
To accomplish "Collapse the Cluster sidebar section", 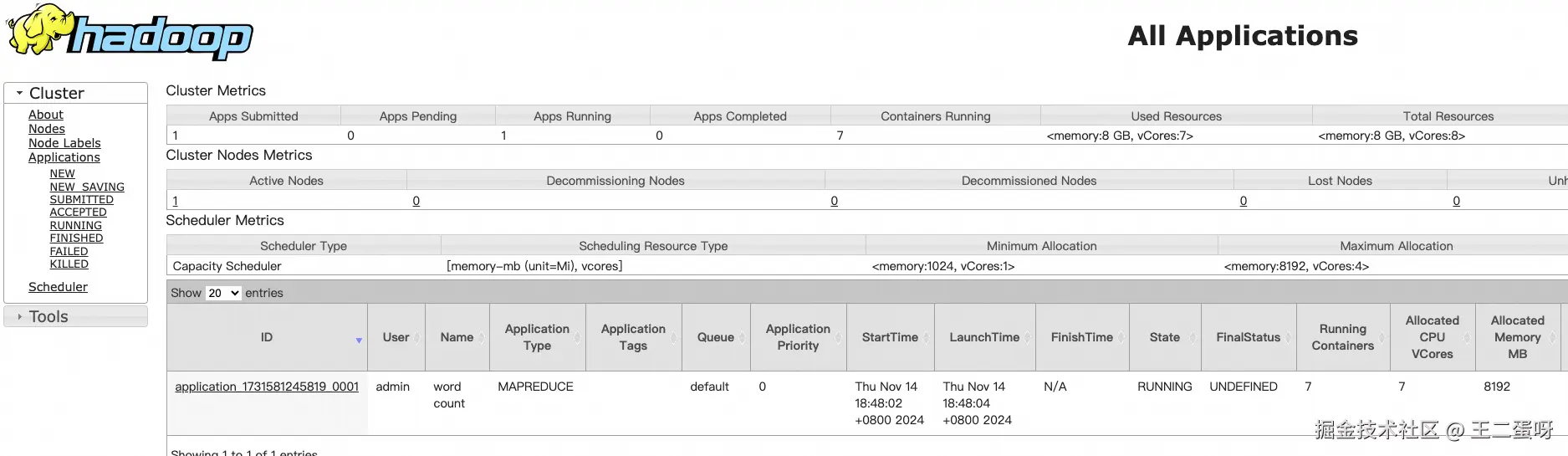I will tap(75, 93).
